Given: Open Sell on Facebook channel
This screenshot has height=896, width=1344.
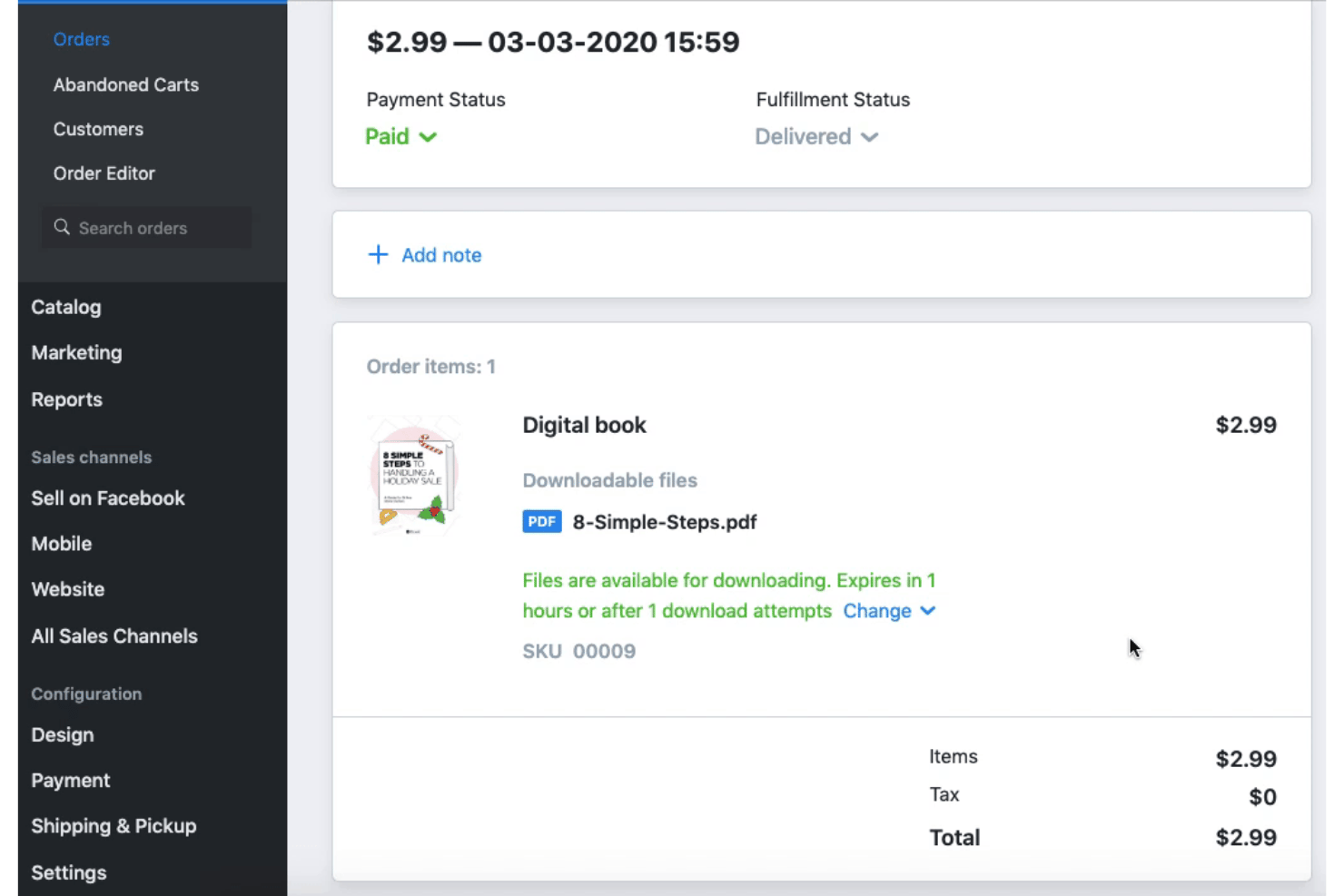Looking at the screenshot, I should [x=108, y=498].
